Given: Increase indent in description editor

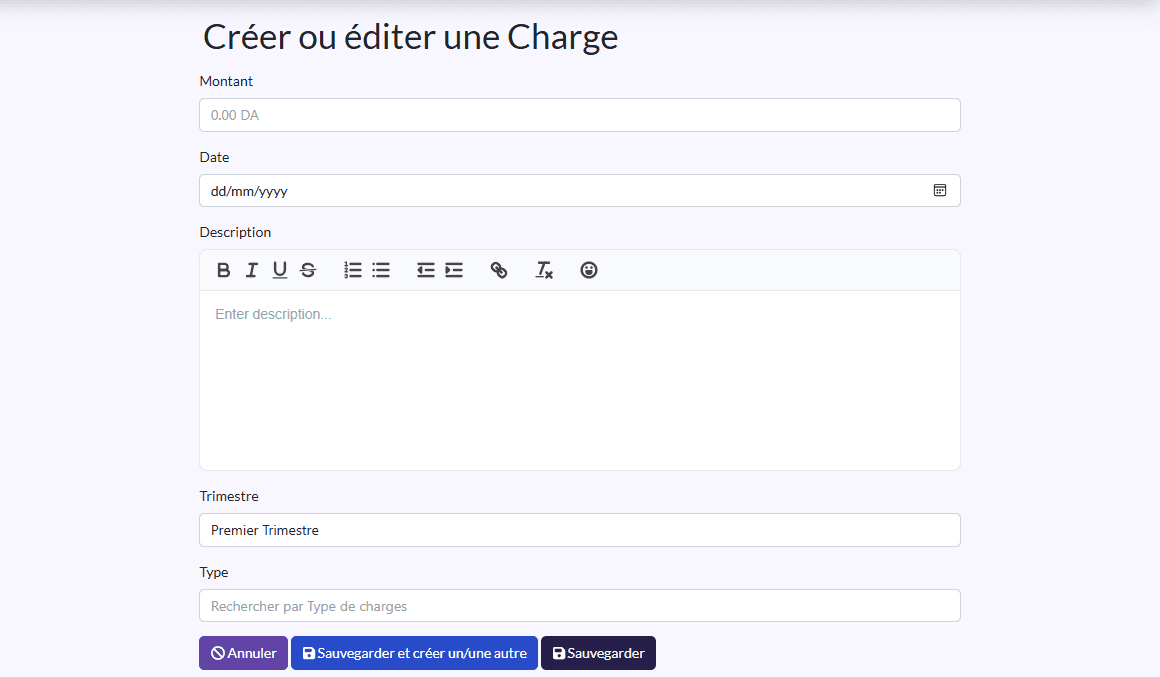Looking at the screenshot, I should pyautogui.click(x=453, y=270).
